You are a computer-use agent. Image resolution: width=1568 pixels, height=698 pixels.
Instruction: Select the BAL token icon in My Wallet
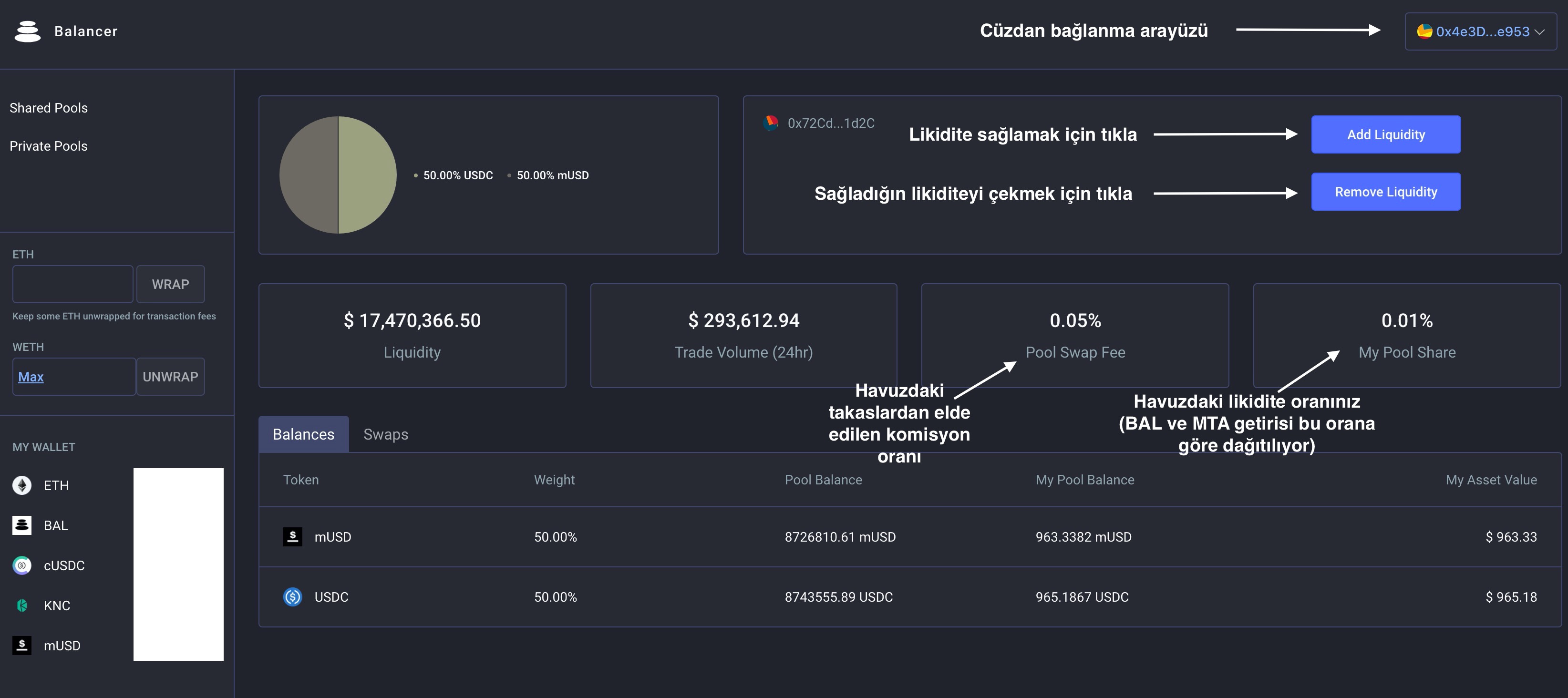[22, 525]
